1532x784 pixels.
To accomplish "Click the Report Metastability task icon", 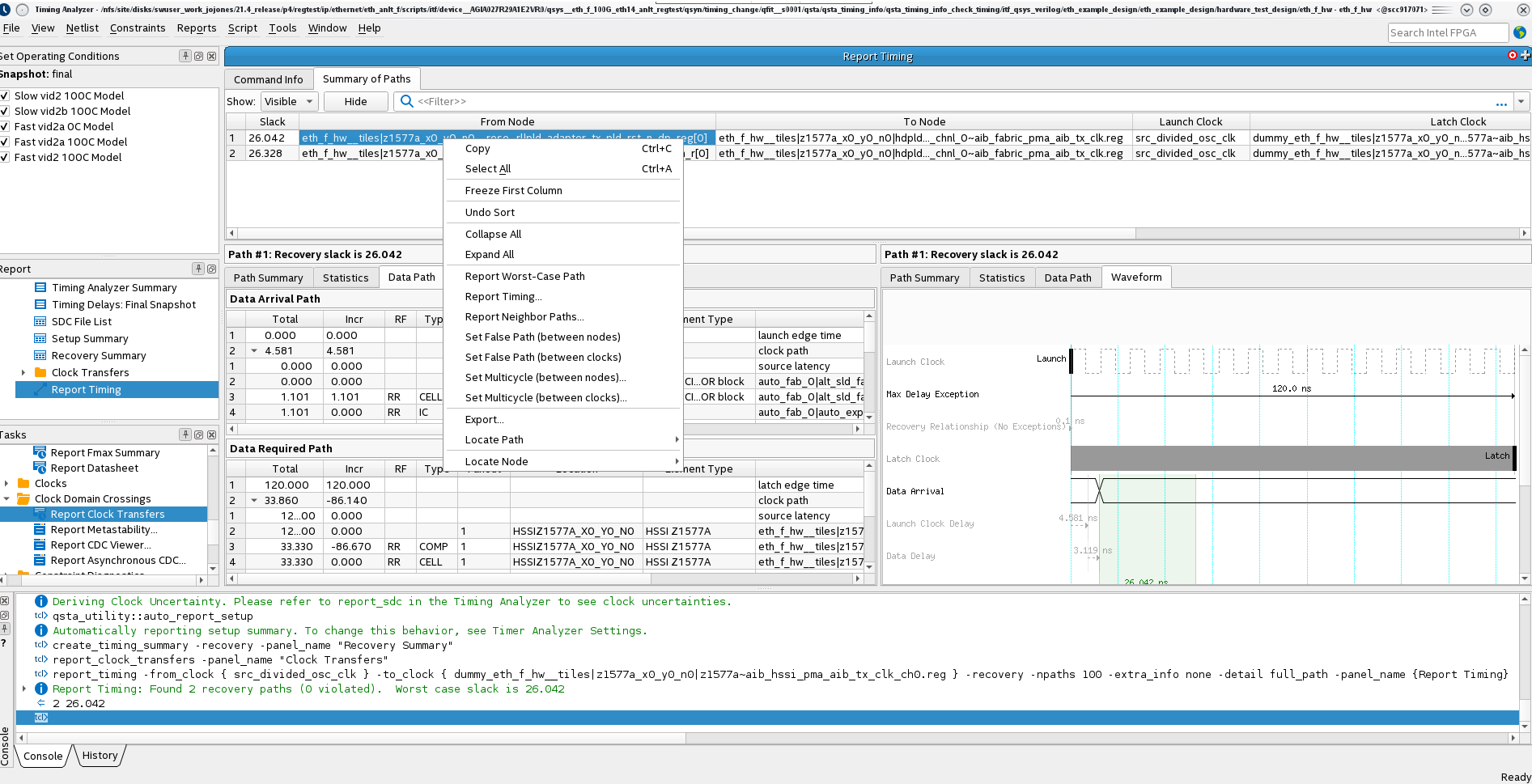I will [x=40, y=529].
